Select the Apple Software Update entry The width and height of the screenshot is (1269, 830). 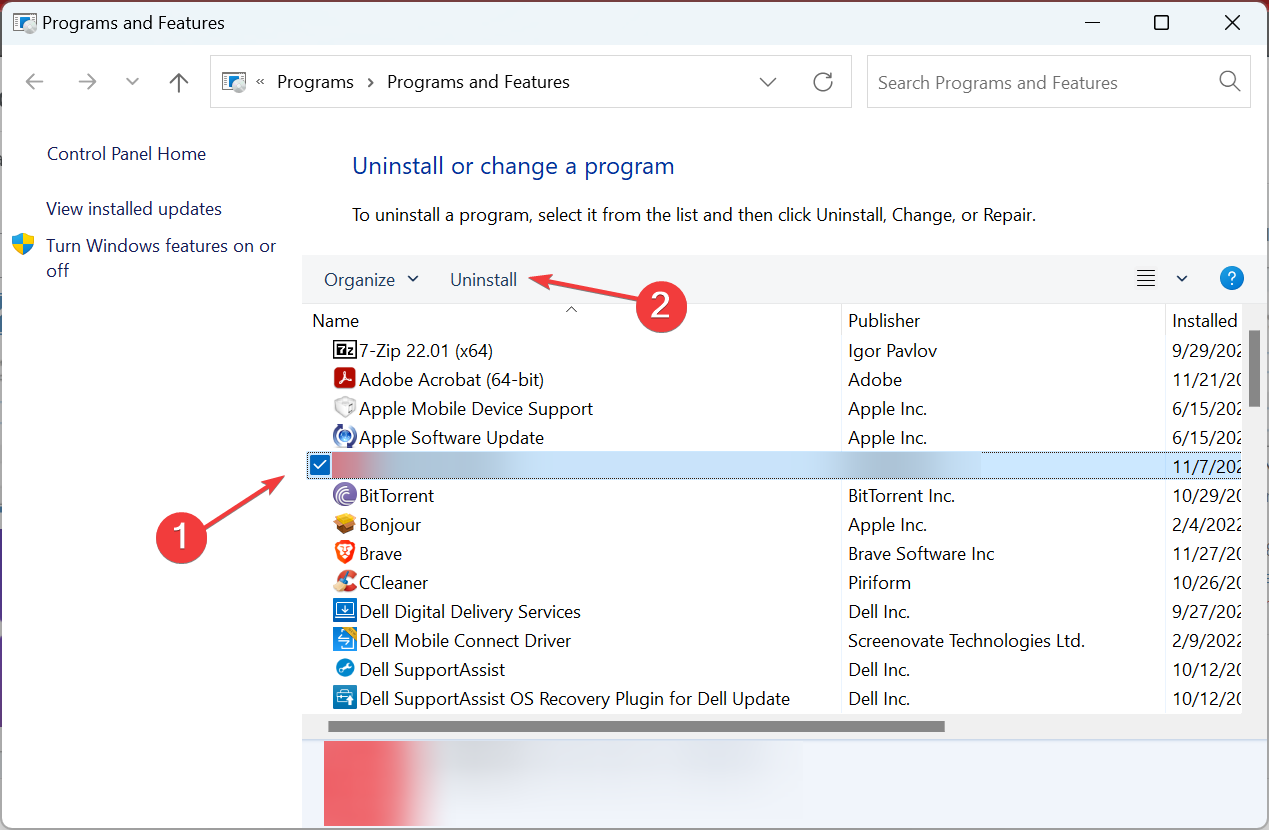[451, 437]
